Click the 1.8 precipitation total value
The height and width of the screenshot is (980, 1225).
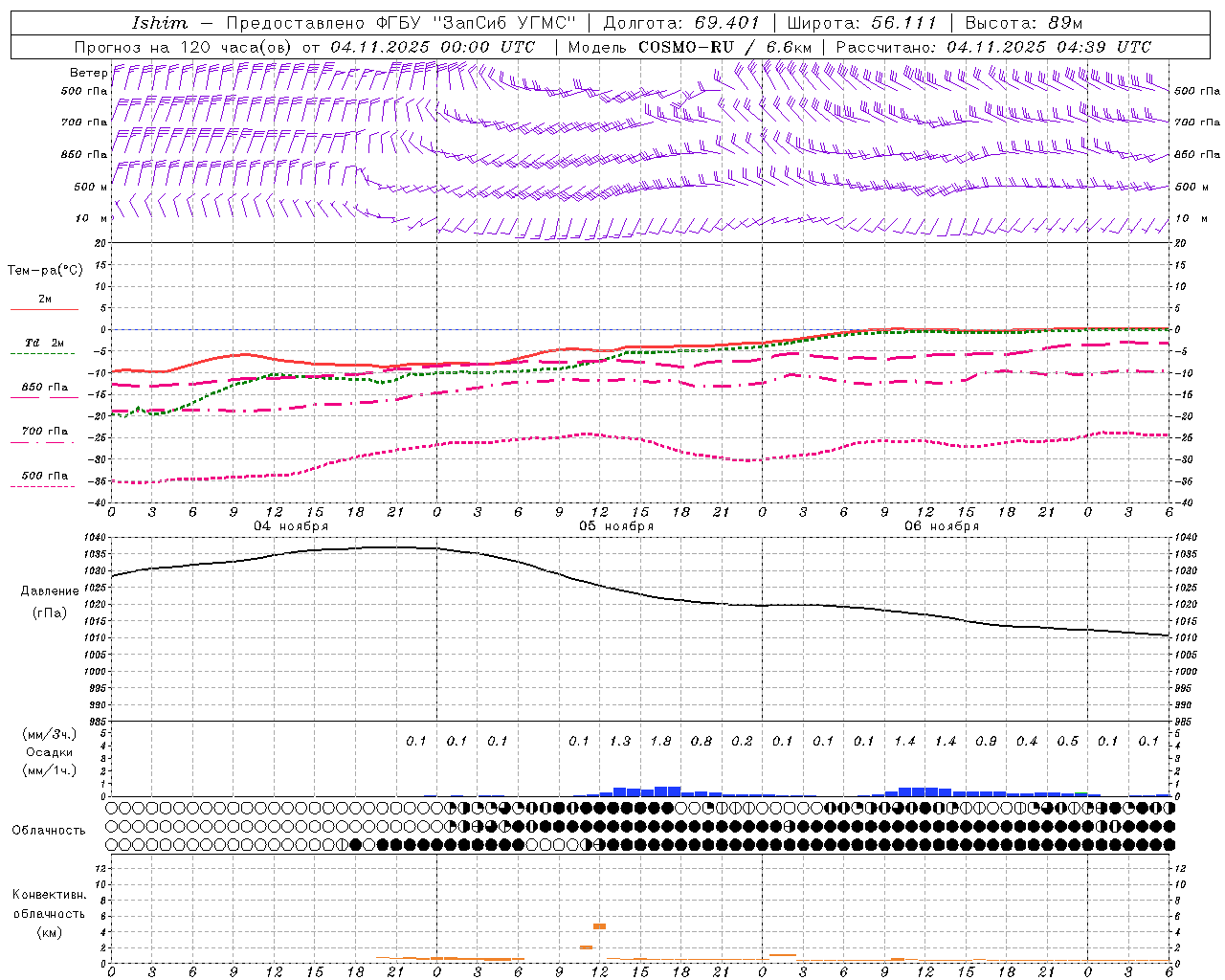coord(660,742)
